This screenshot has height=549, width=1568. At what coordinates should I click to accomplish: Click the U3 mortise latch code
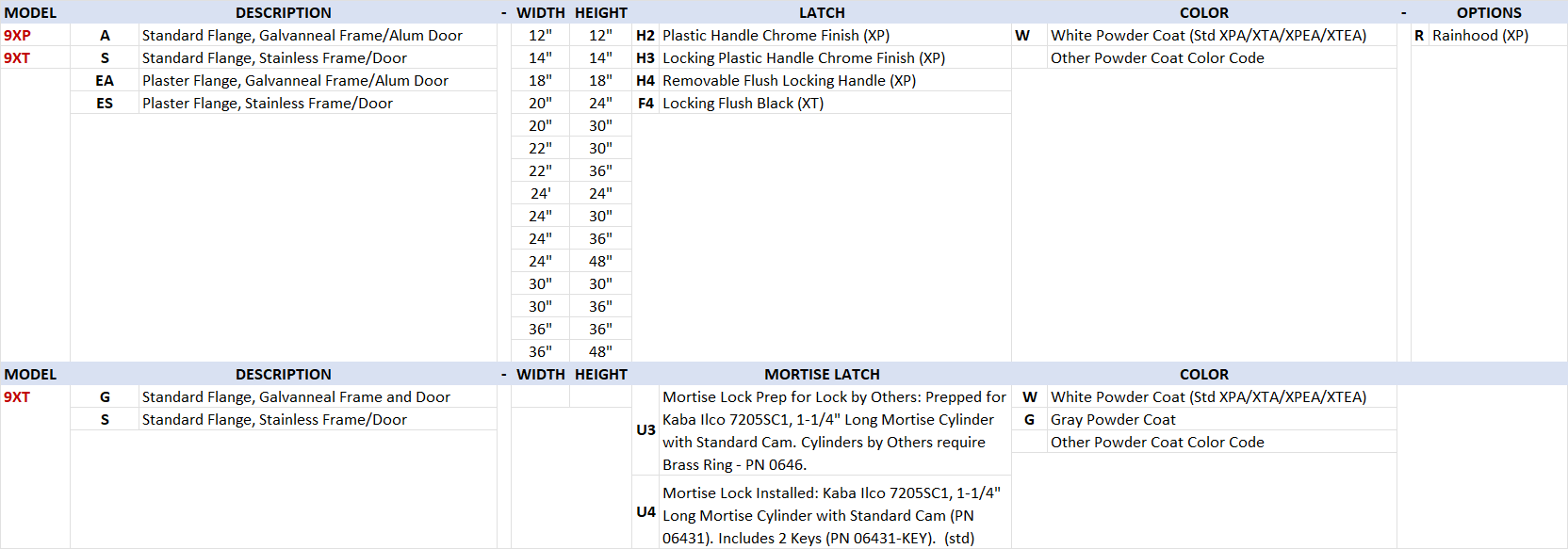(645, 430)
